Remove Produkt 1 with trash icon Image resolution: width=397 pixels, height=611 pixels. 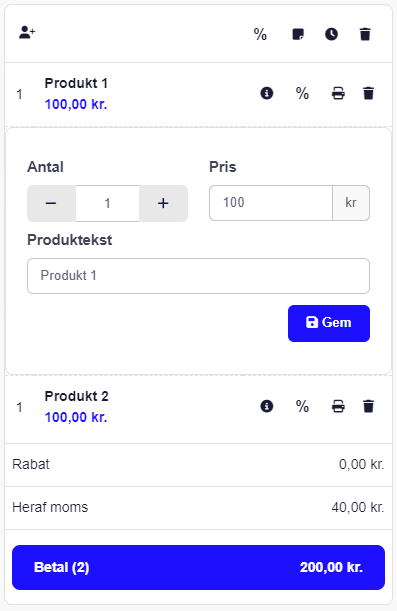click(x=369, y=94)
